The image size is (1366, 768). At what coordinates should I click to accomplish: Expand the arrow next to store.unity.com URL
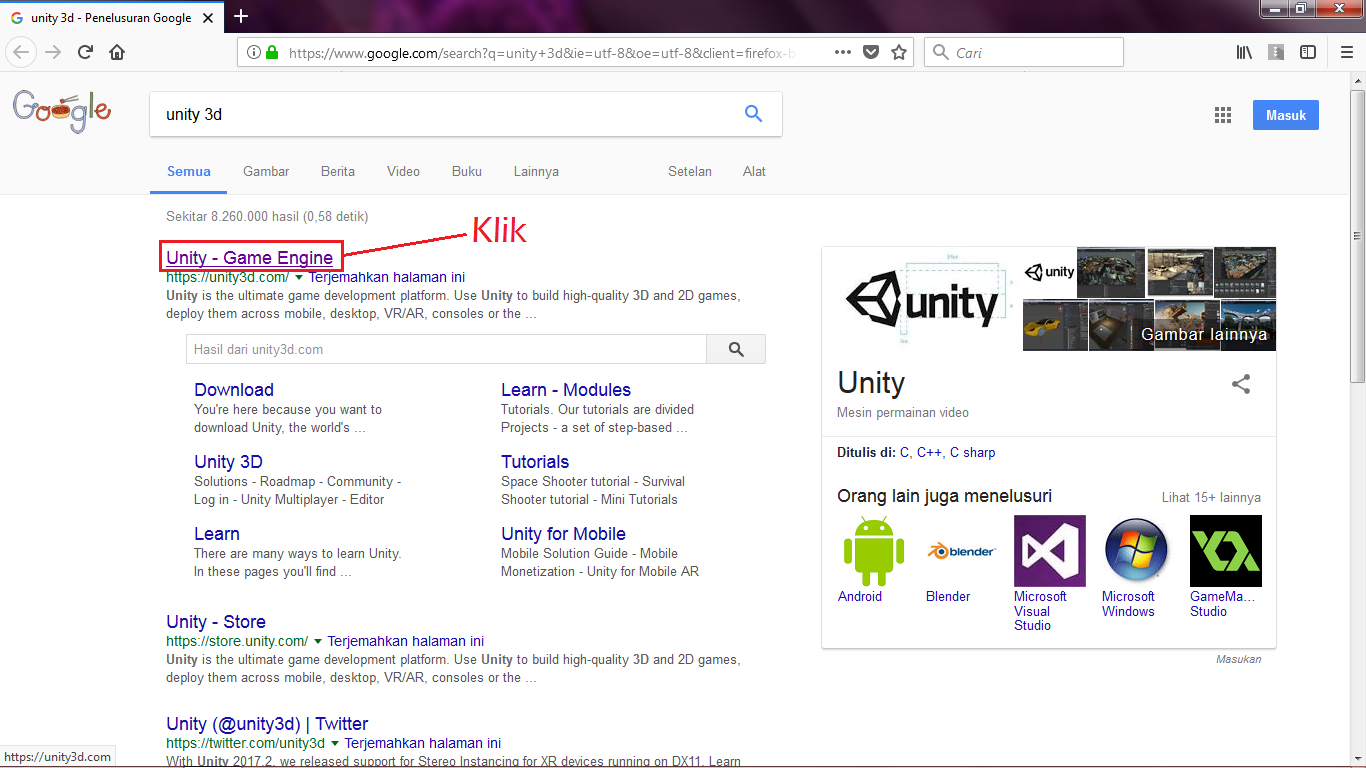coord(318,641)
